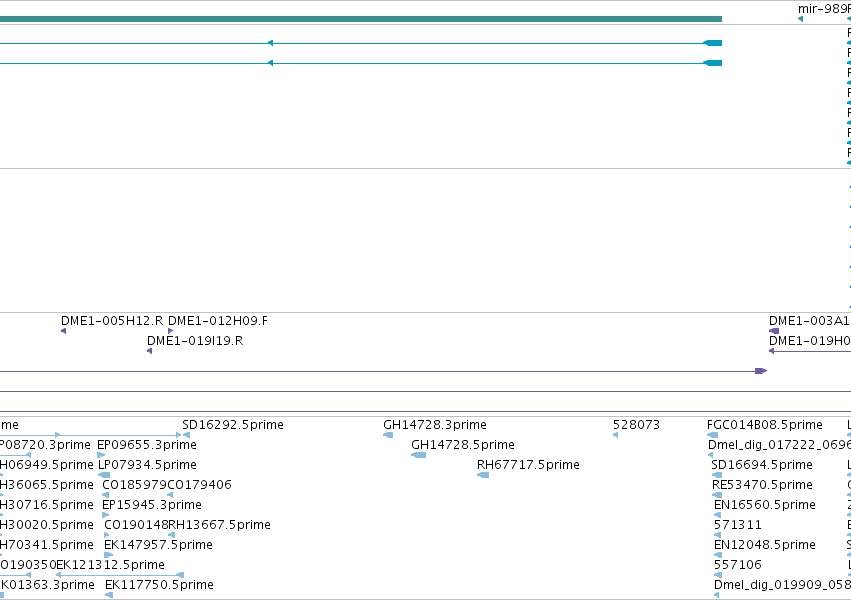This screenshot has height=600, width=851.
Task: Select the RE53470.5prime label
Action: pyautogui.click(x=762, y=485)
